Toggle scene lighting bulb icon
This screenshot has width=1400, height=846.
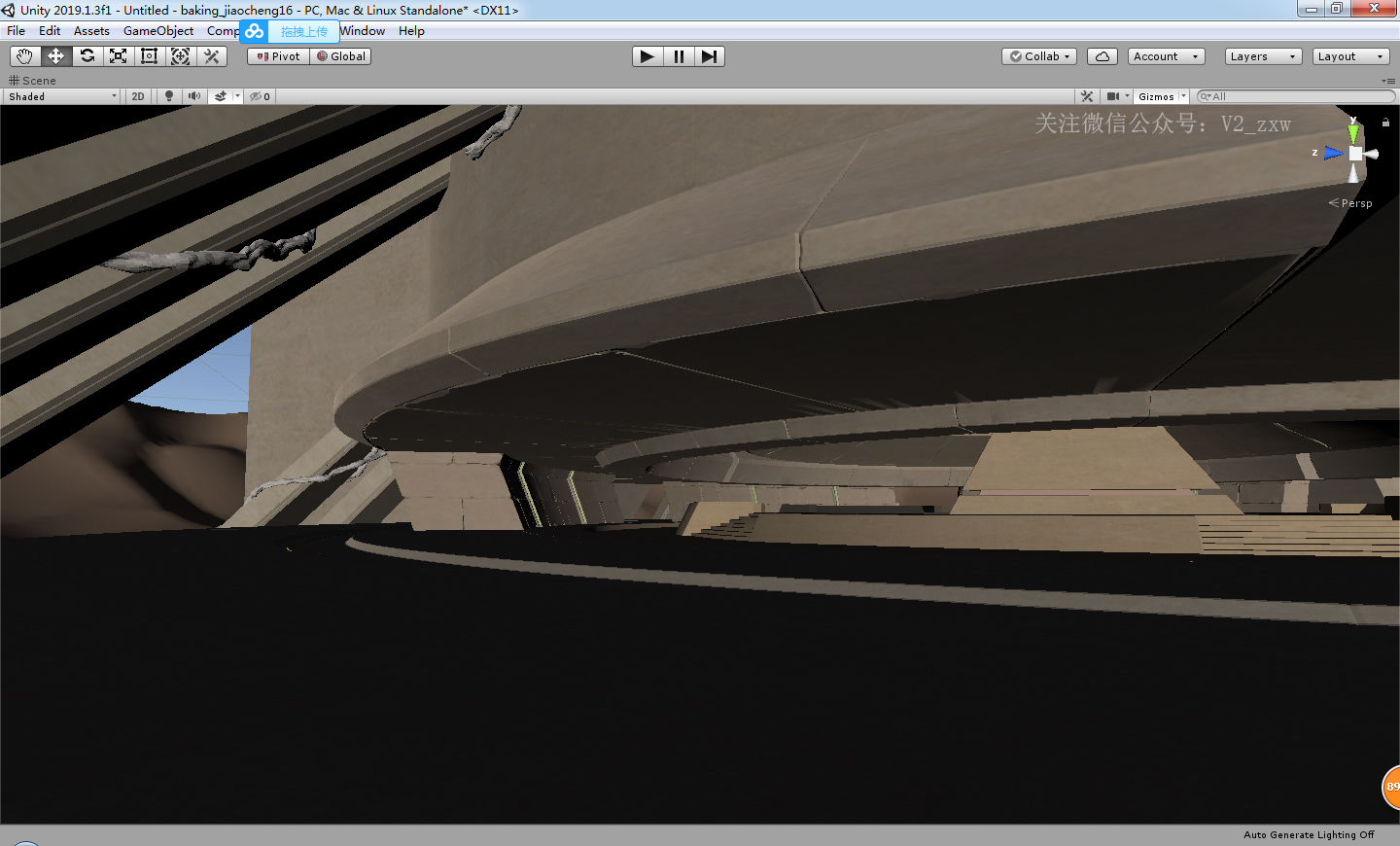point(169,96)
